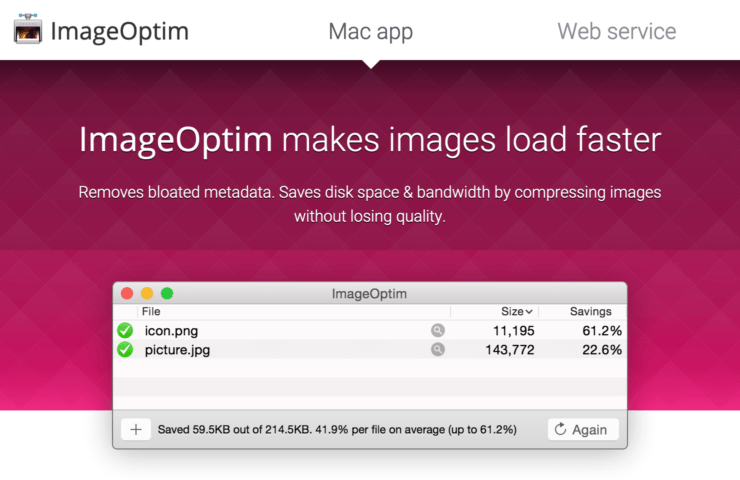This screenshot has width=740, height=480.
Task: Click the 61.2% savings value
Action: (x=602, y=331)
